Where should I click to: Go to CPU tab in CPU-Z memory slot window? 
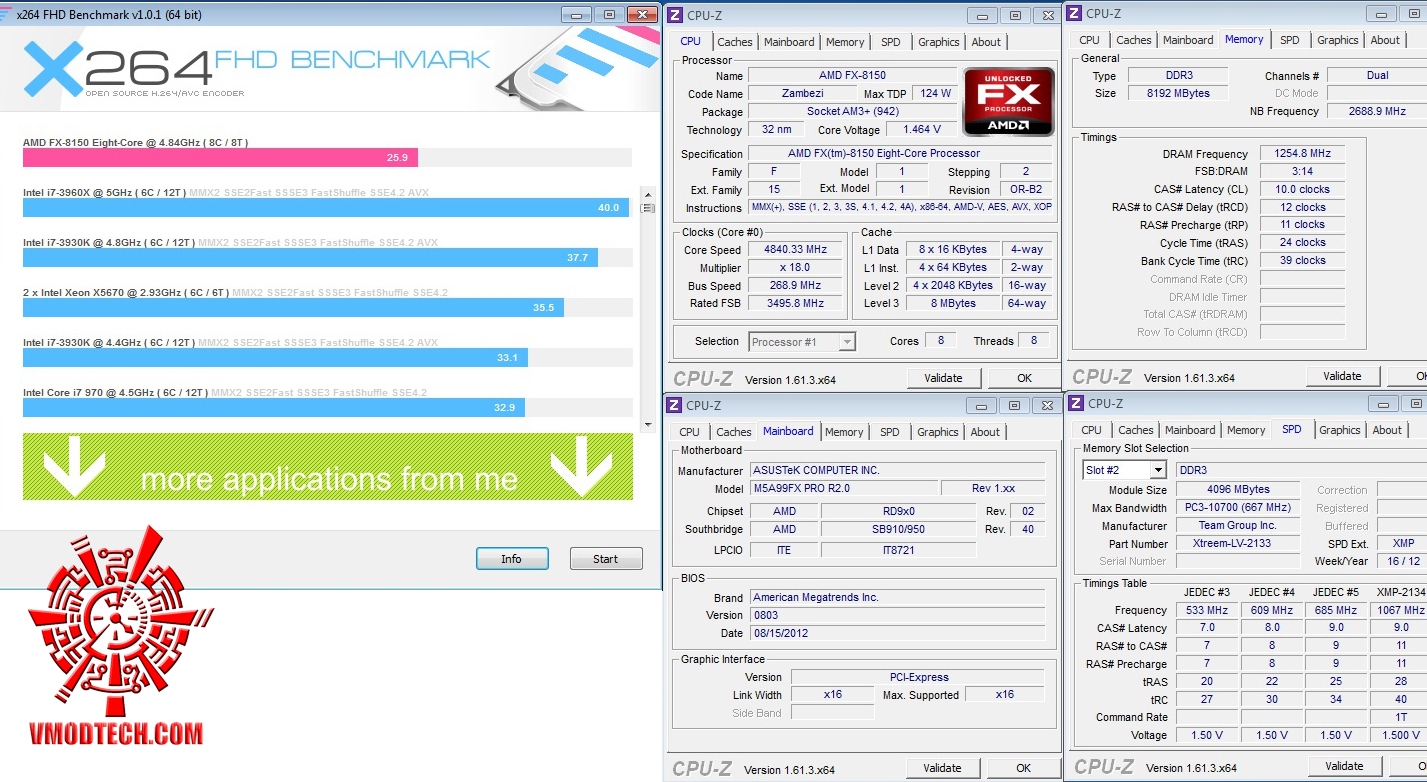click(x=1091, y=430)
